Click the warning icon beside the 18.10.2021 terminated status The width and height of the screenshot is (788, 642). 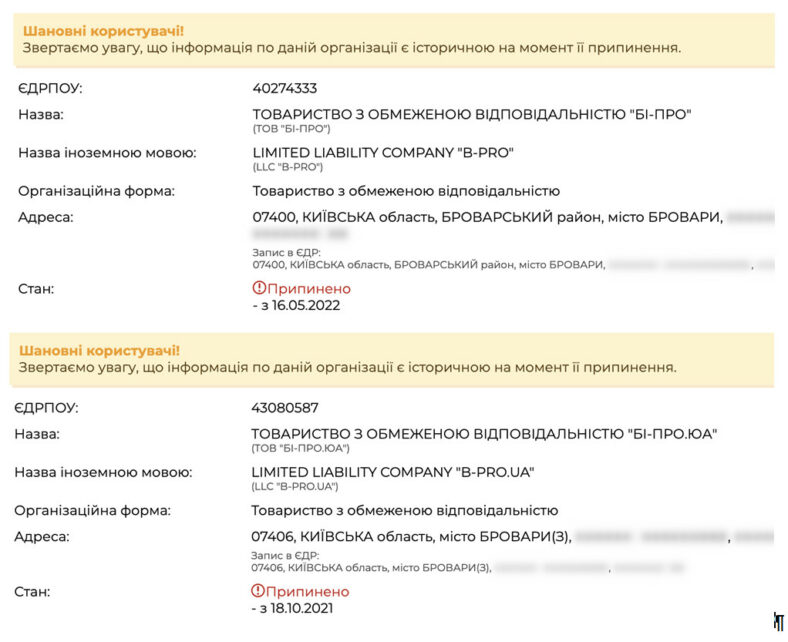pyautogui.click(x=258, y=591)
